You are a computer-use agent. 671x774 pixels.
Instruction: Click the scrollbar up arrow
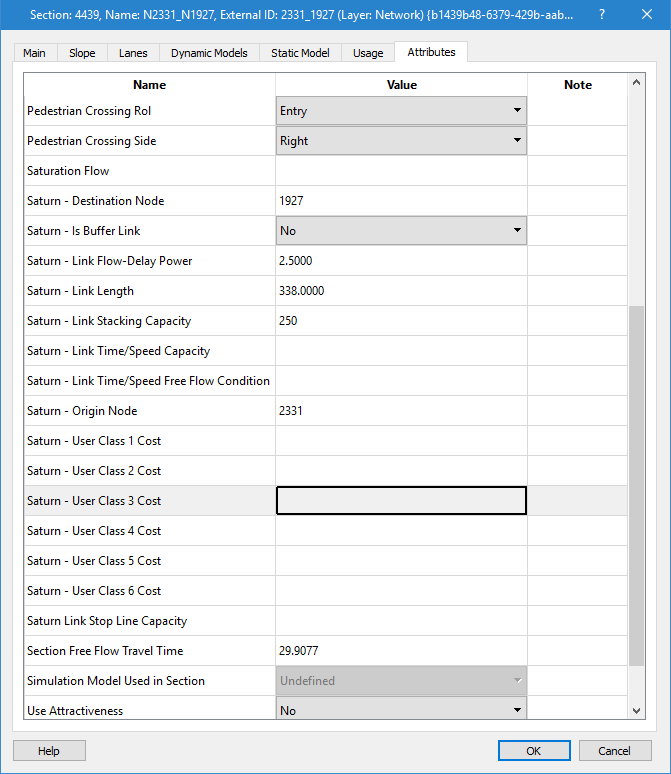tap(636, 82)
